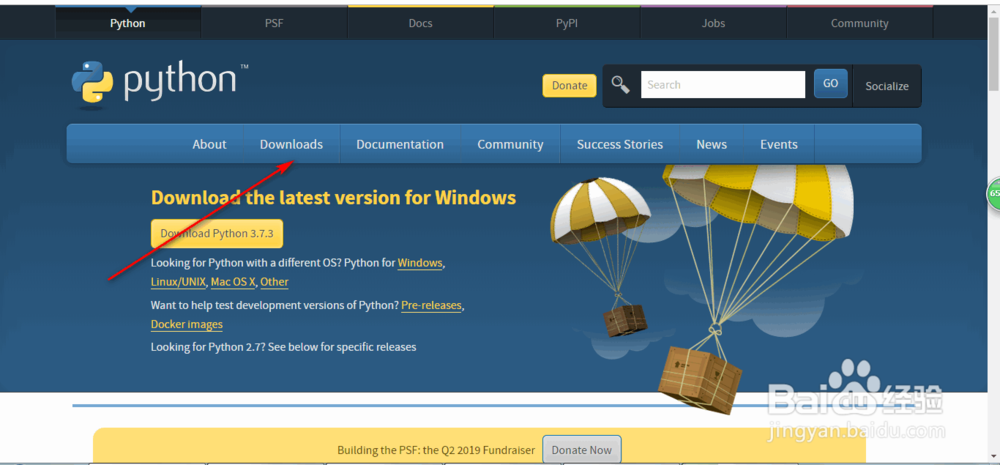Follow the Mac OS X link

[233, 282]
